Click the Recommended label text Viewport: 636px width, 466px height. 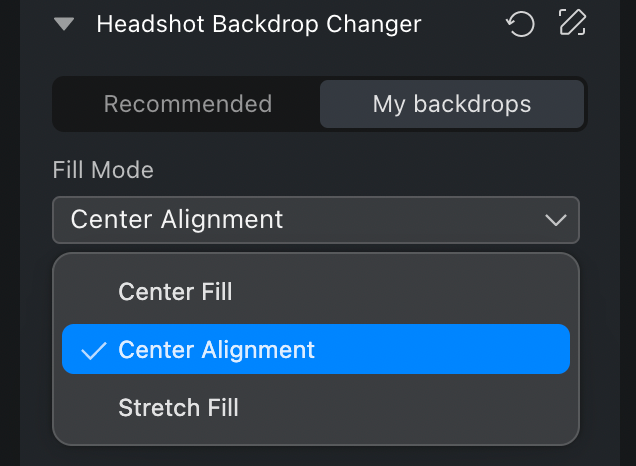(x=188, y=104)
